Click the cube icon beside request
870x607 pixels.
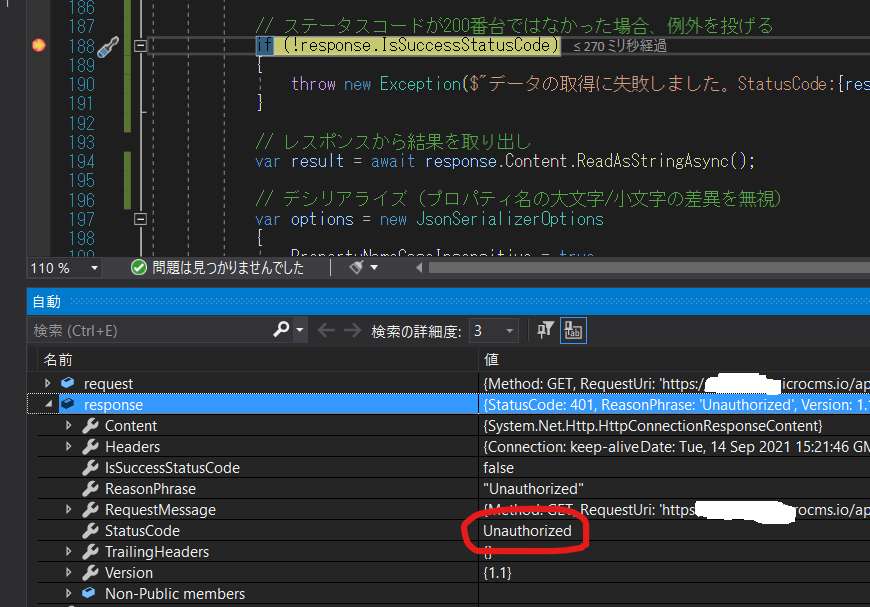coord(68,383)
